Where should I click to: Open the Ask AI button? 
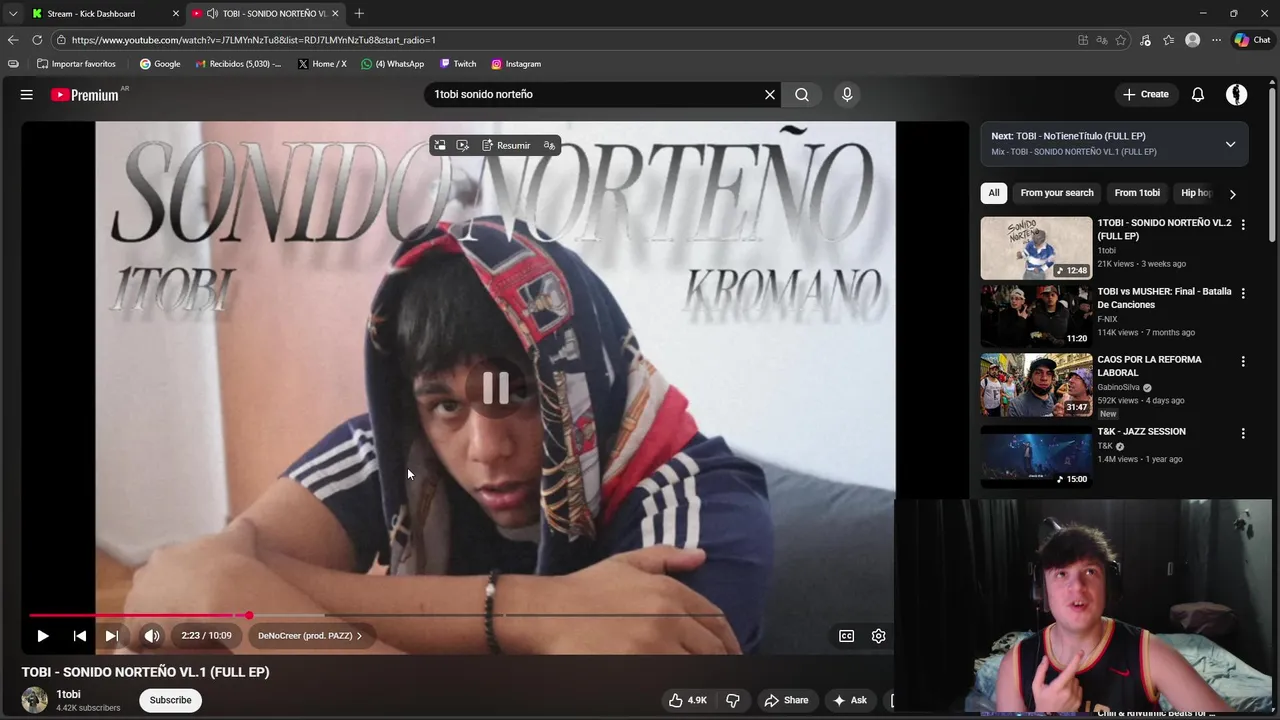(850, 700)
